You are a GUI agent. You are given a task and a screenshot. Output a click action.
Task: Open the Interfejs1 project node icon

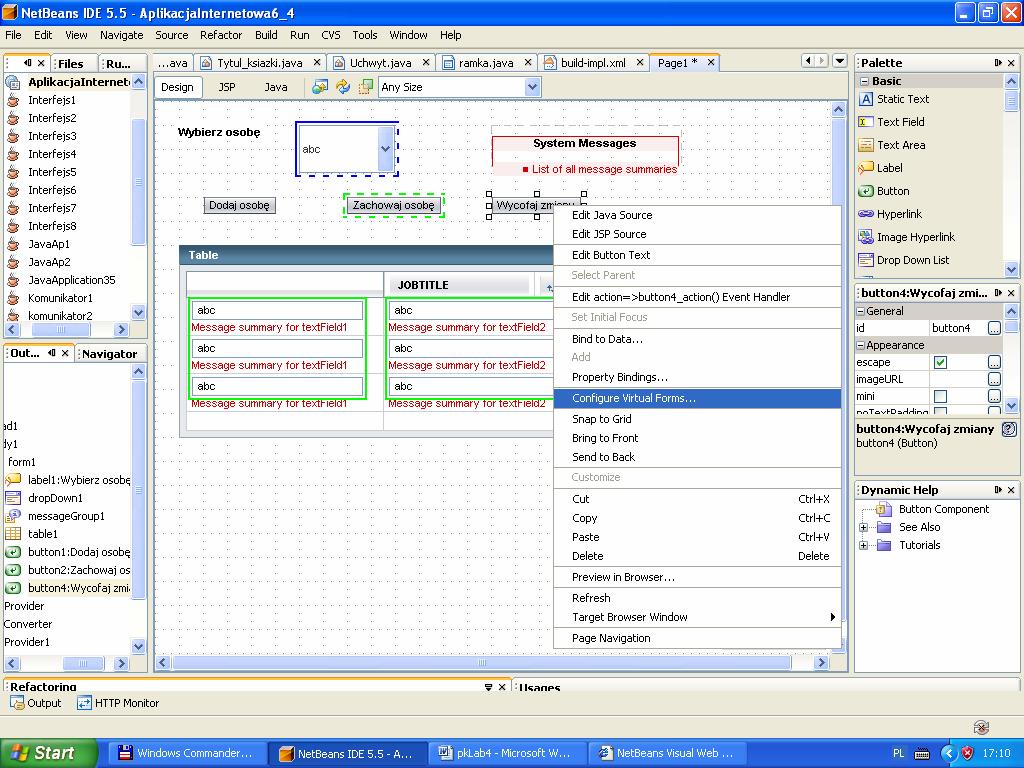coord(13,100)
